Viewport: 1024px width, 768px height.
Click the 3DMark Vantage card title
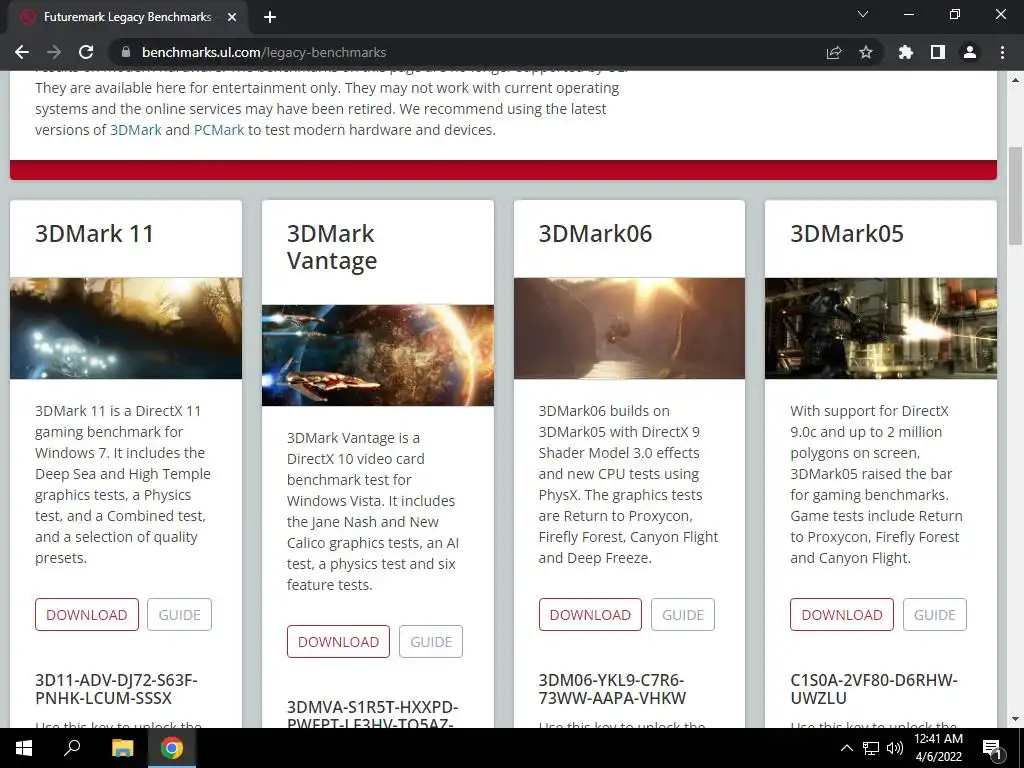pos(332,247)
